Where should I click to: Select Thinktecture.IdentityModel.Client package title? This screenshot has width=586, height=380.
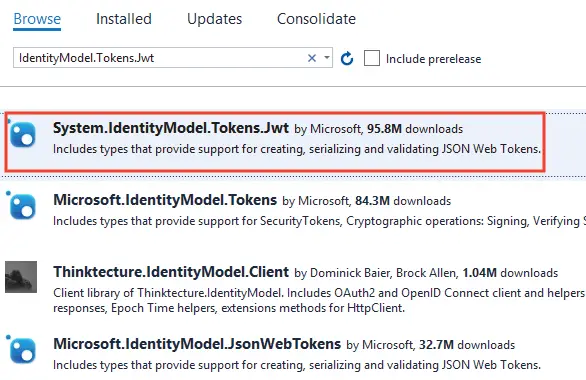coord(171,272)
